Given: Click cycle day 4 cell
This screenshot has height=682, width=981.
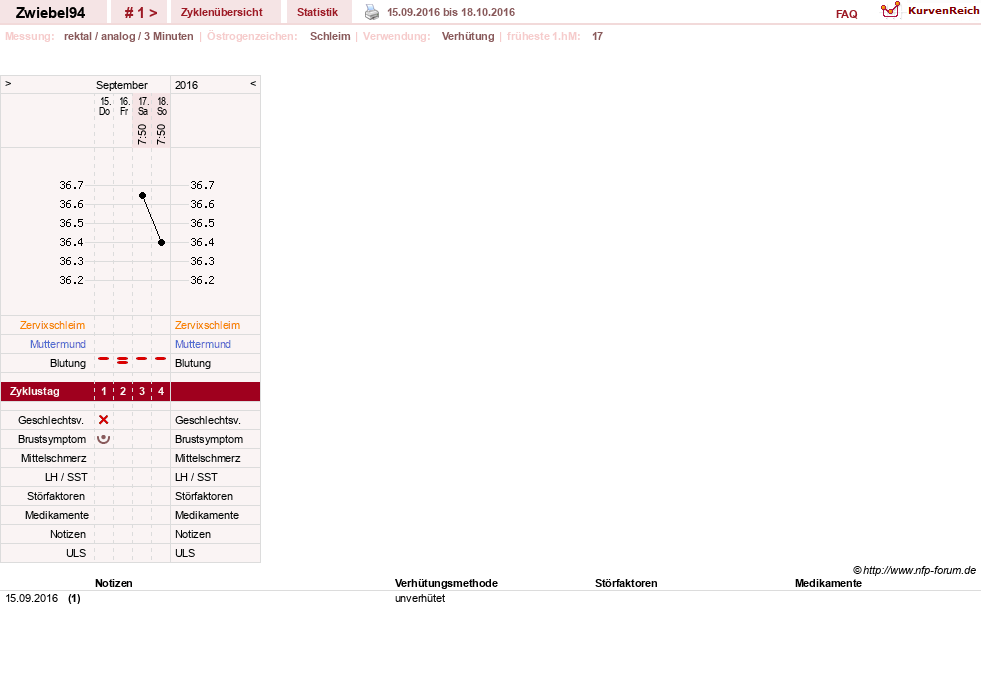Looking at the screenshot, I should [161, 391].
